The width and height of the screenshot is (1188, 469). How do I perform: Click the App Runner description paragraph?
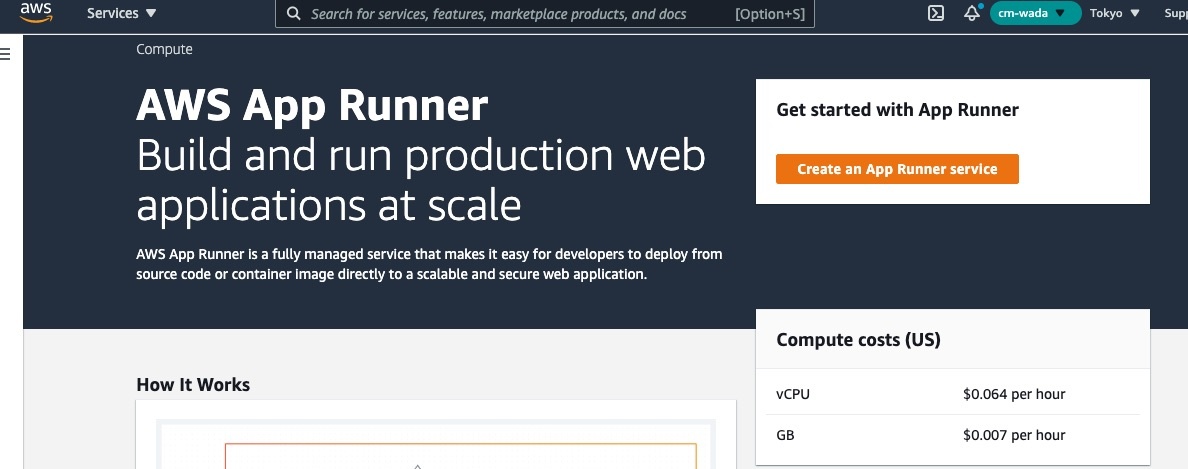pyautogui.click(x=429, y=264)
